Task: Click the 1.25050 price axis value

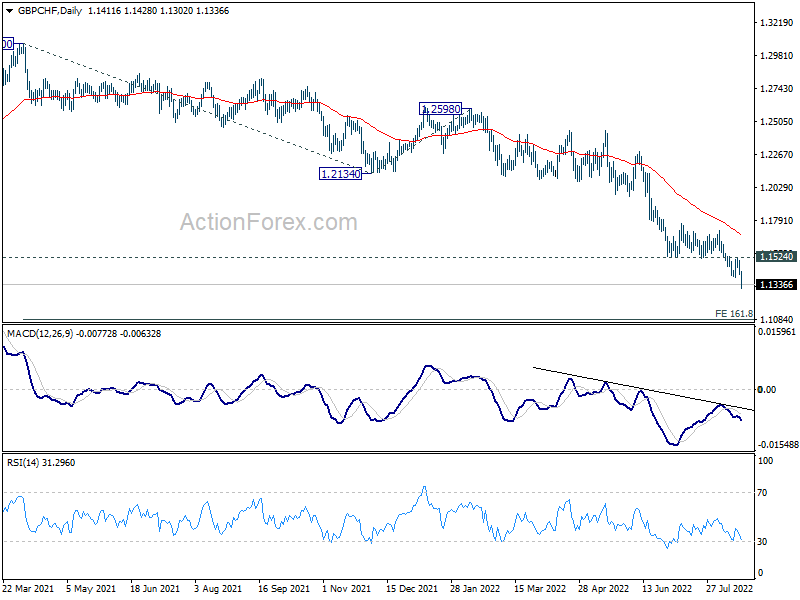Action: 777,121
